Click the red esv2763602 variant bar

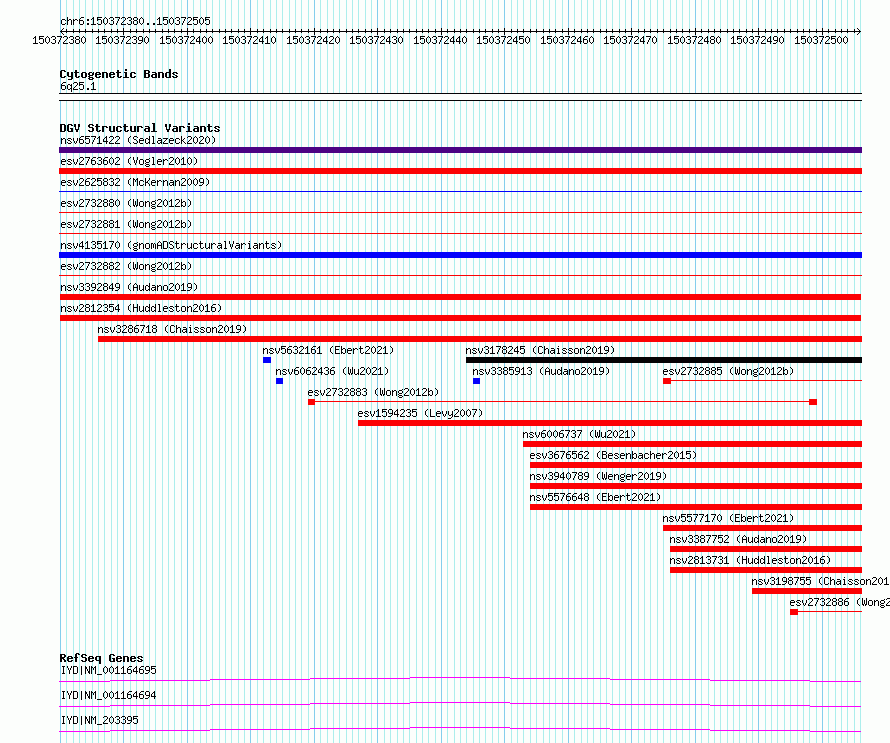(460, 171)
